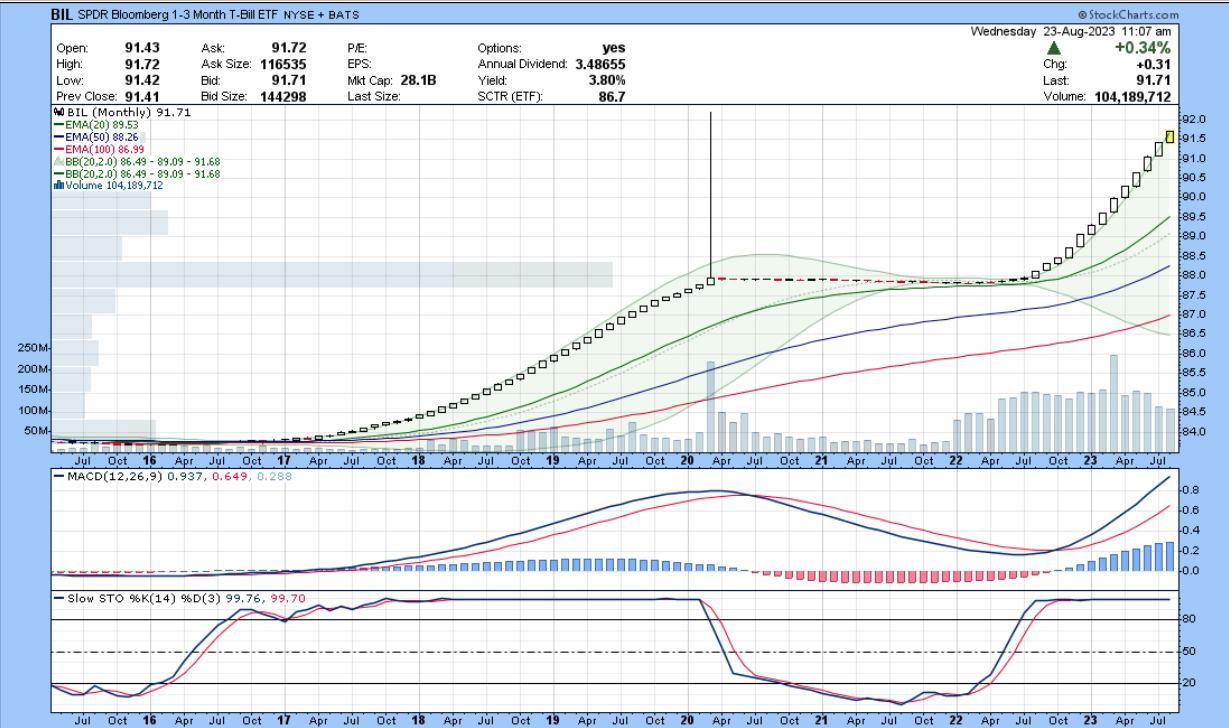Click the Prev Close value 91.41
Image resolution: width=1229 pixels, height=728 pixels.
141,97
